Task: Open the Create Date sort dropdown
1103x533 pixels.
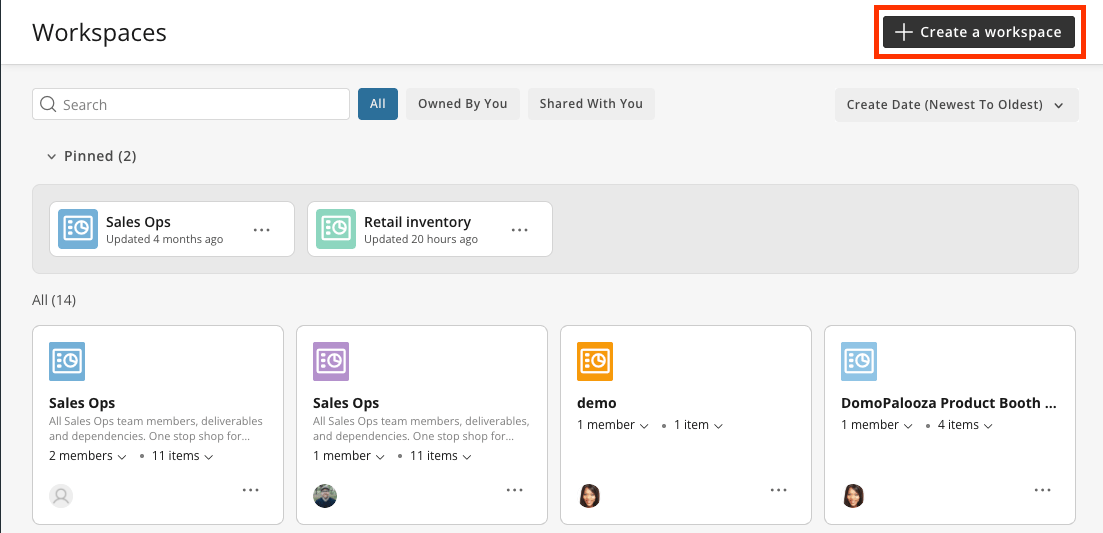Action: point(956,105)
